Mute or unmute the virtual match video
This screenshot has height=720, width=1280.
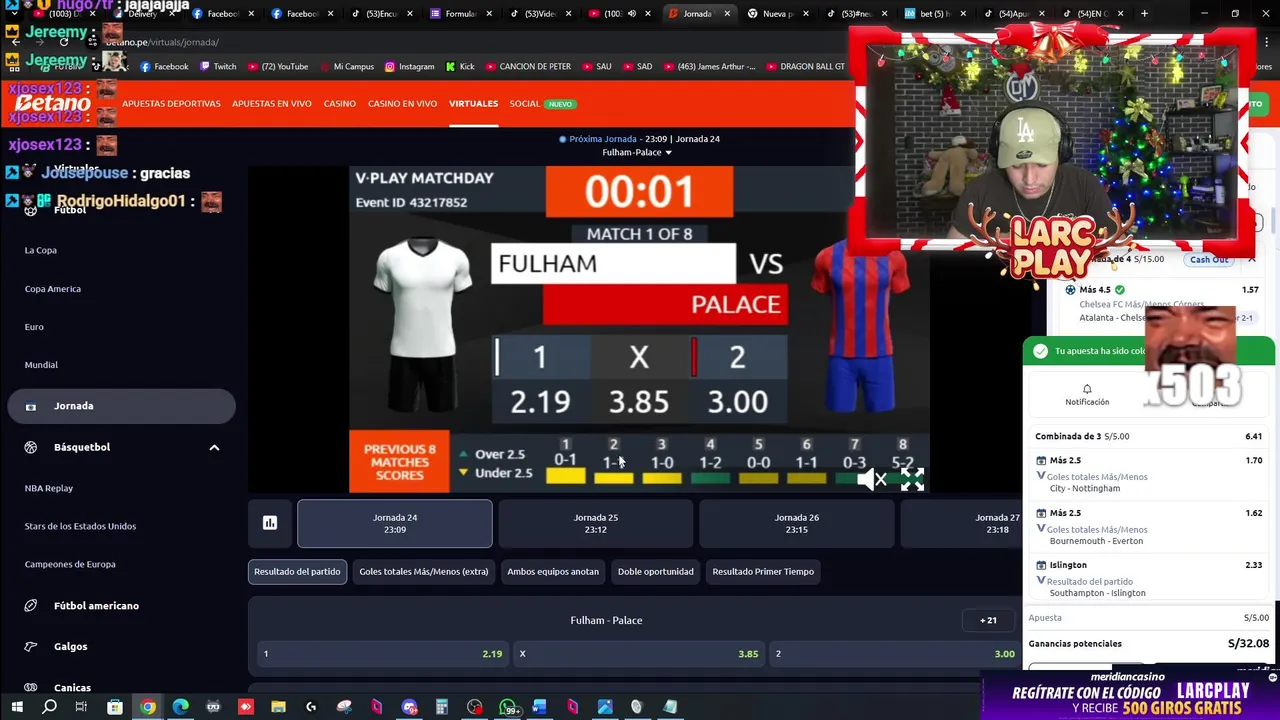coord(872,480)
